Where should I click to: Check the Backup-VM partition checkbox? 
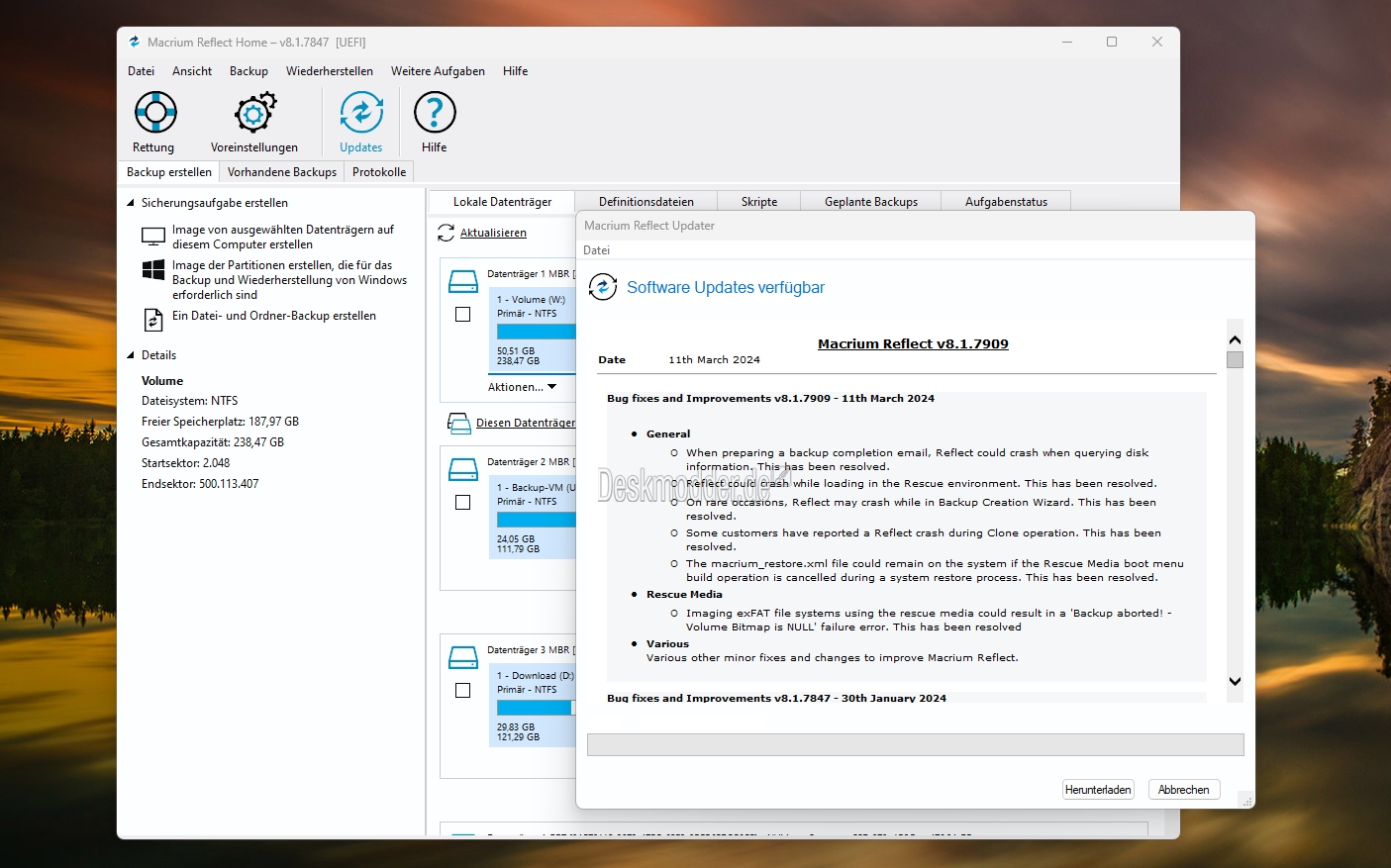tap(462, 502)
